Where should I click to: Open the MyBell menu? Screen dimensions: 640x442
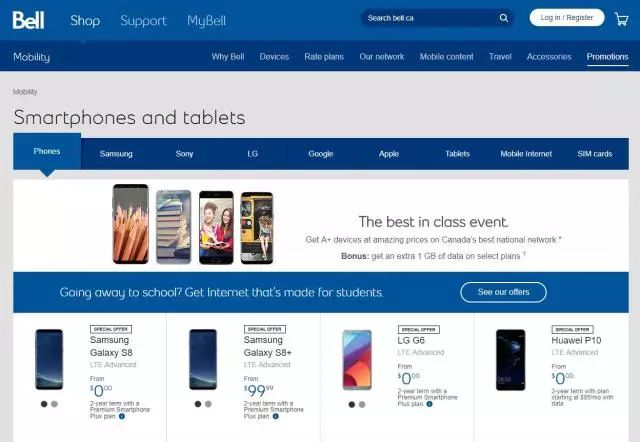click(x=207, y=21)
